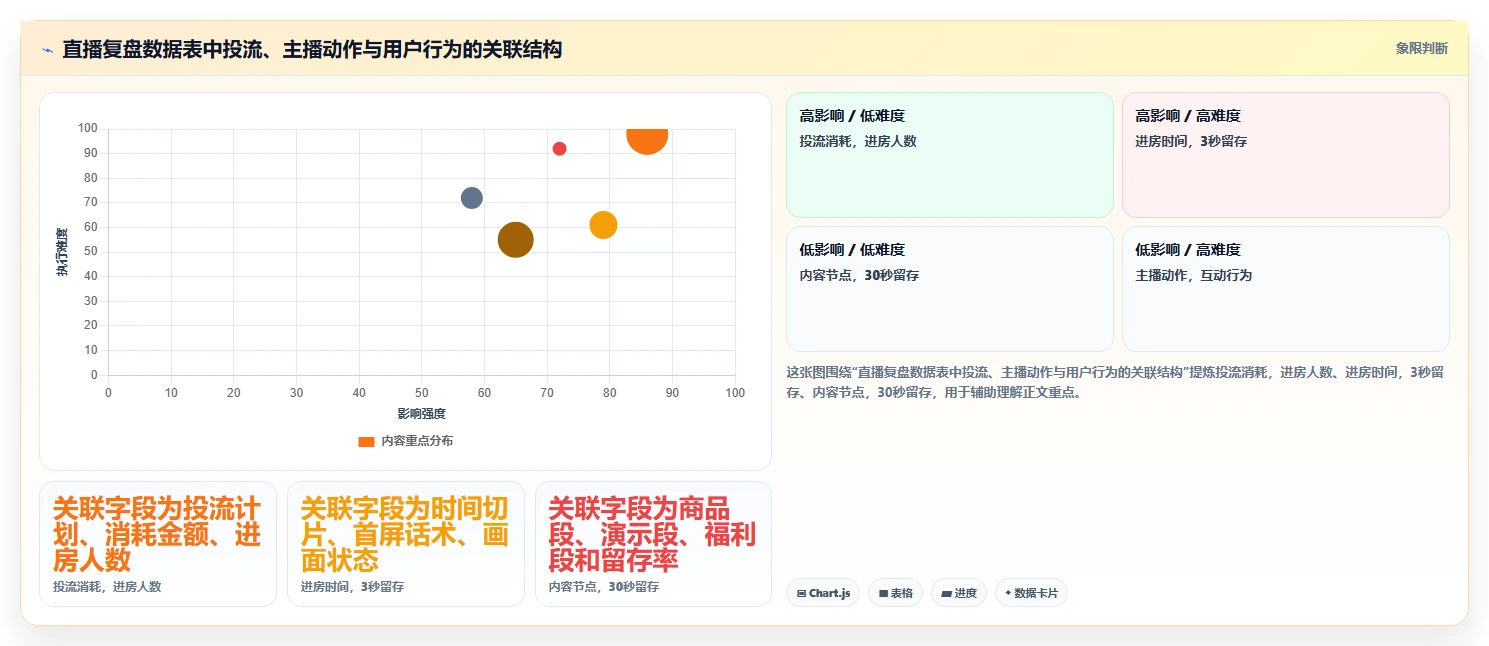Click text 主播动作，互动行为
Screen dimensions: 1489x646
pos(1194,276)
